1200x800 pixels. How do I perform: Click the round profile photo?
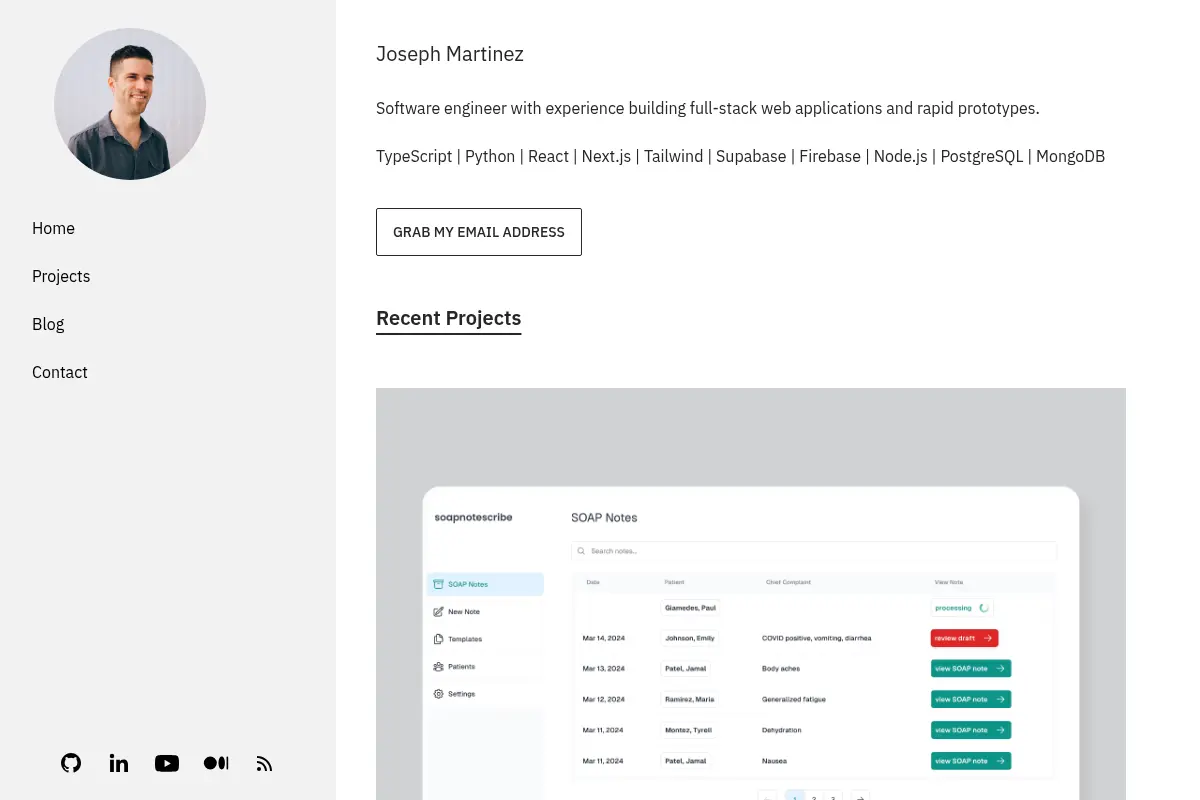[130, 104]
